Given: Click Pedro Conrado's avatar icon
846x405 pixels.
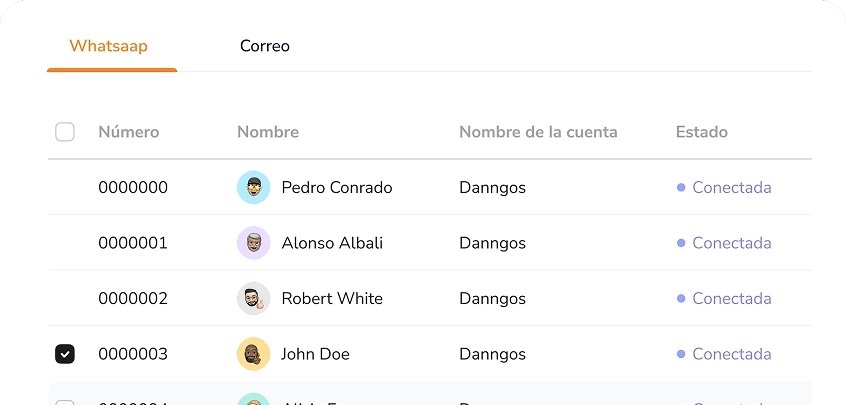Looking at the screenshot, I should (x=253, y=188).
